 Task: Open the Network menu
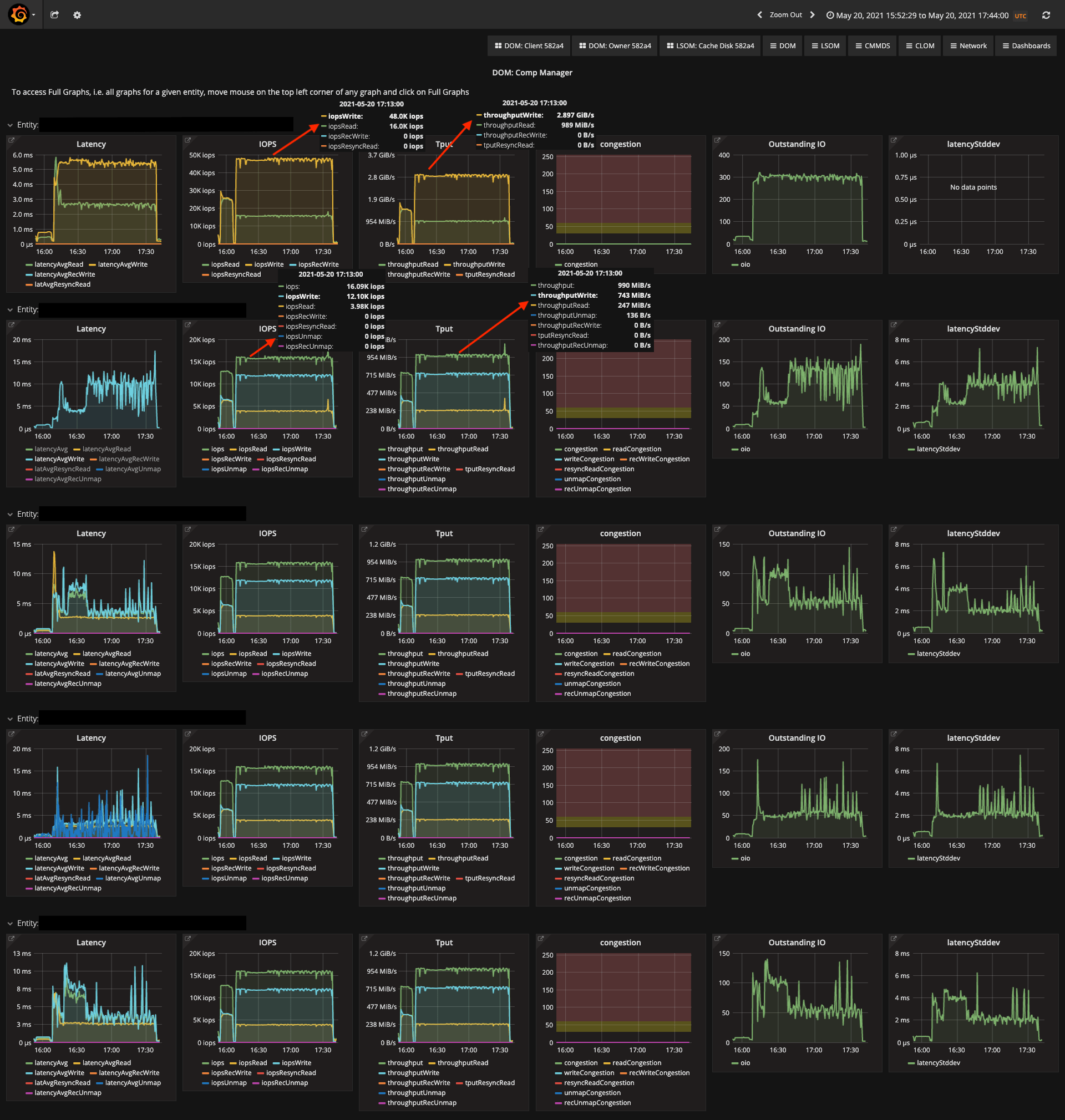click(x=968, y=46)
